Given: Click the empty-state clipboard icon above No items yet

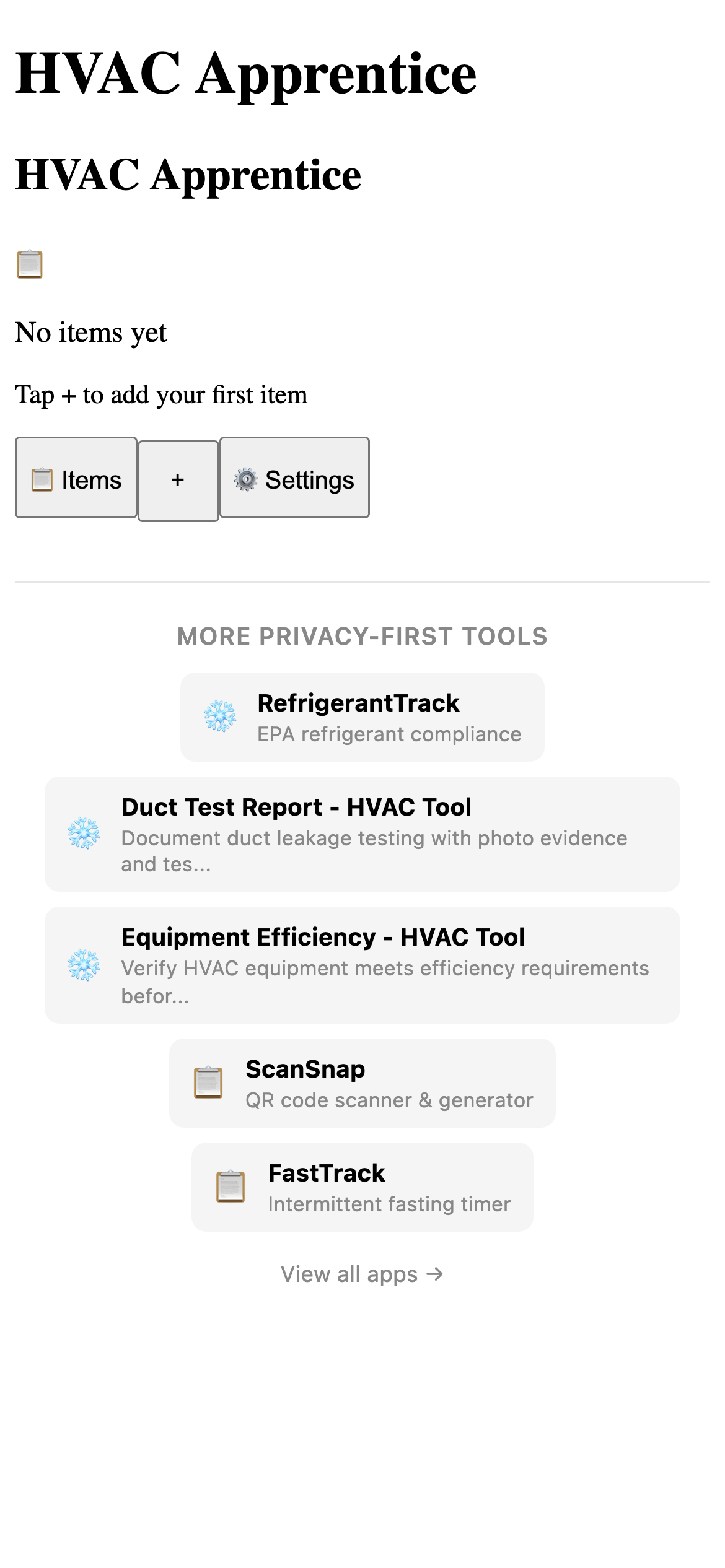Looking at the screenshot, I should [x=29, y=265].
